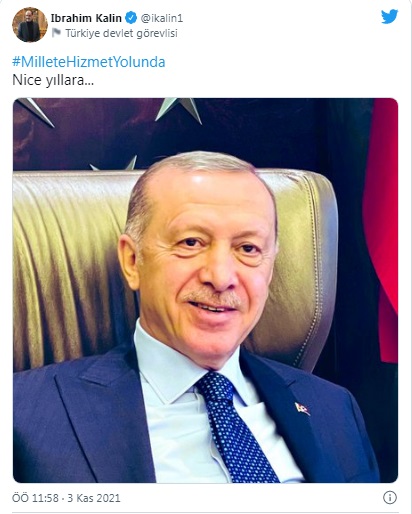Screen dimensions: 412x514
Task: Click the ÖÖ 11:58 timestamp
Action: pyautogui.click(x=35, y=498)
